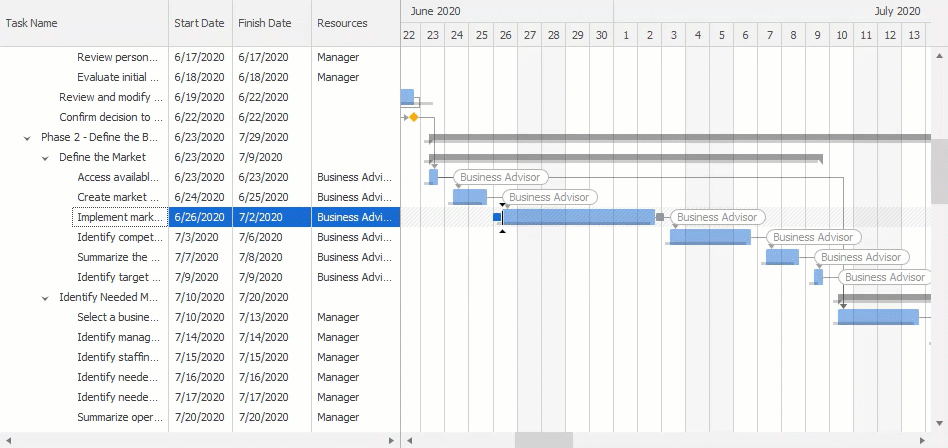
Task: Click the Start Date cell 7/10/2020 for Select a busine...
Action: click(x=201, y=317)
